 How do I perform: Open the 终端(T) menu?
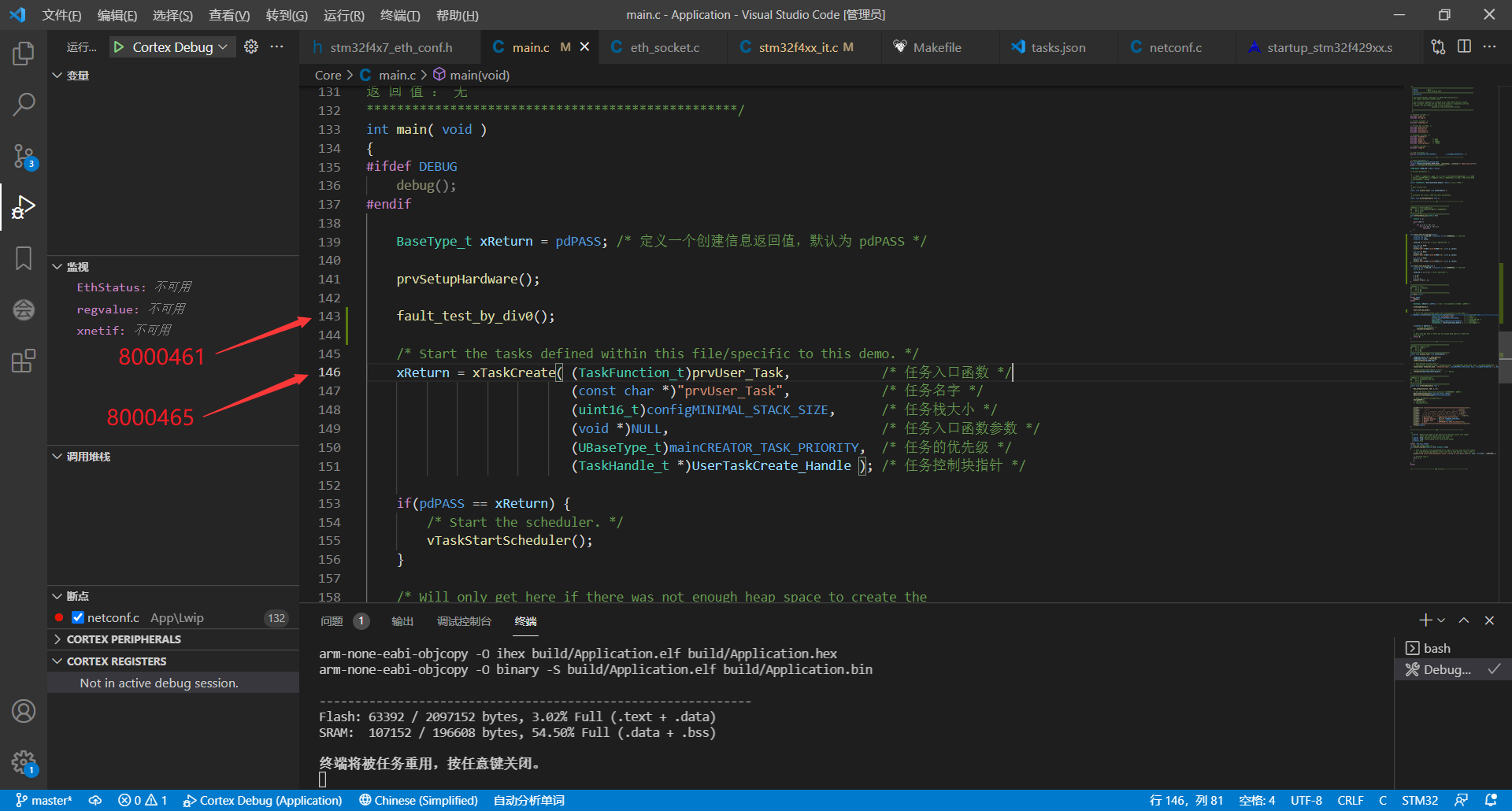click(x=400, y=15)
